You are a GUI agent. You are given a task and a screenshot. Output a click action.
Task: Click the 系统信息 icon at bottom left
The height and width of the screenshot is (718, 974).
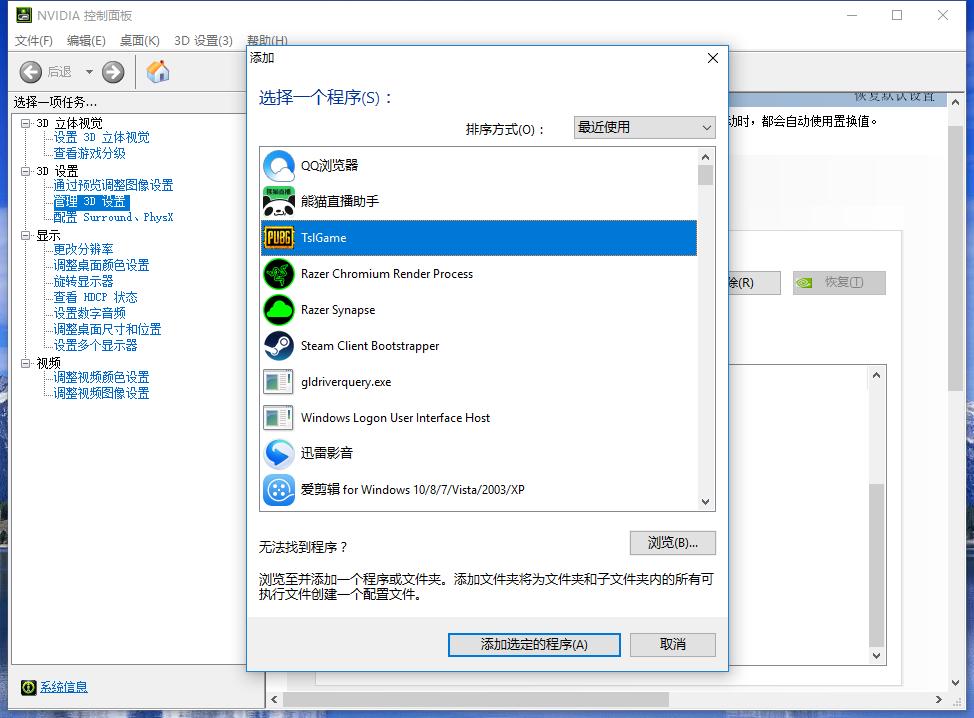[29, 687]
